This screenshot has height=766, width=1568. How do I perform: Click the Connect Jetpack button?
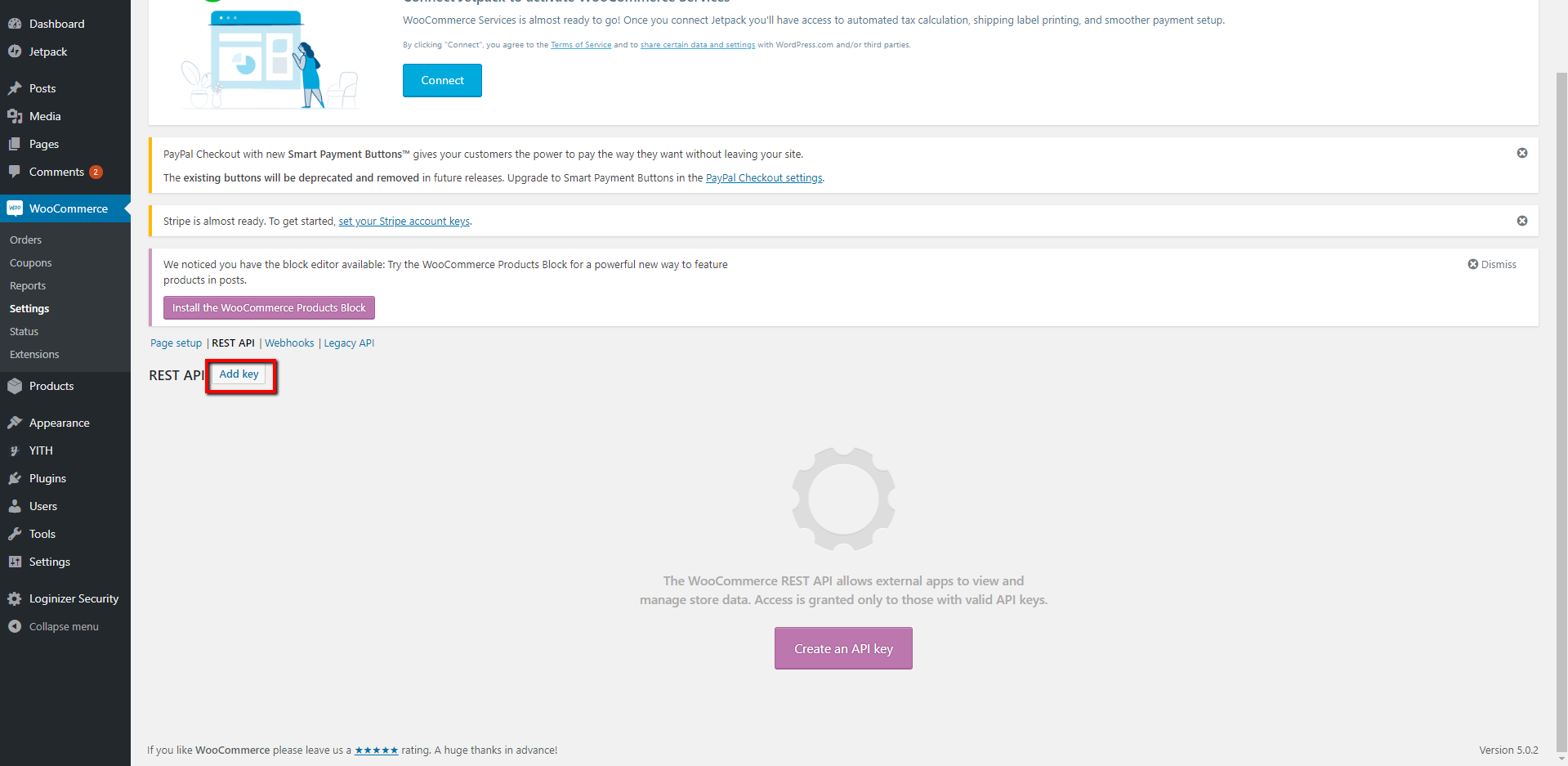[x=442, y=80]
